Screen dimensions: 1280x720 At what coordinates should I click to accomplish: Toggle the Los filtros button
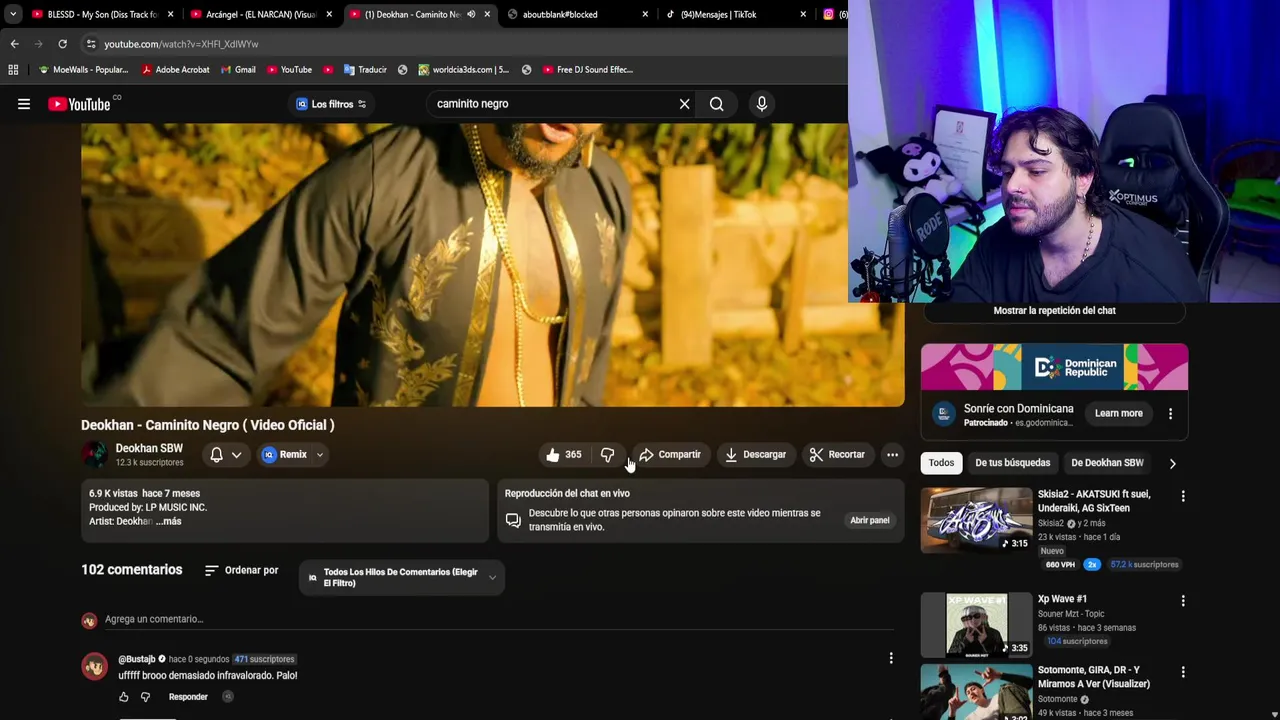(x=330, y=104)
